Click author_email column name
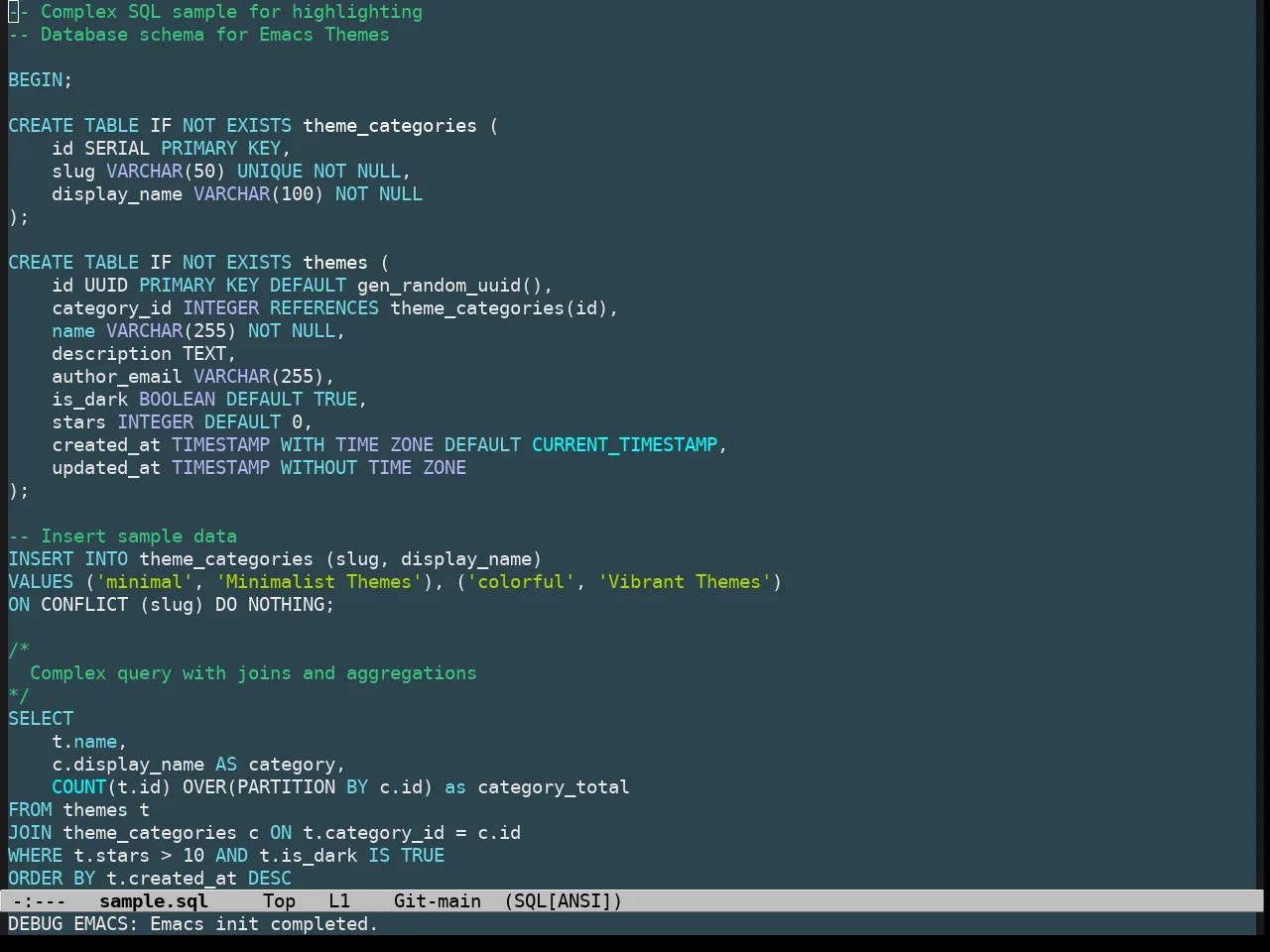Viewport: 1270px width, 952px height. coord(117,377)
